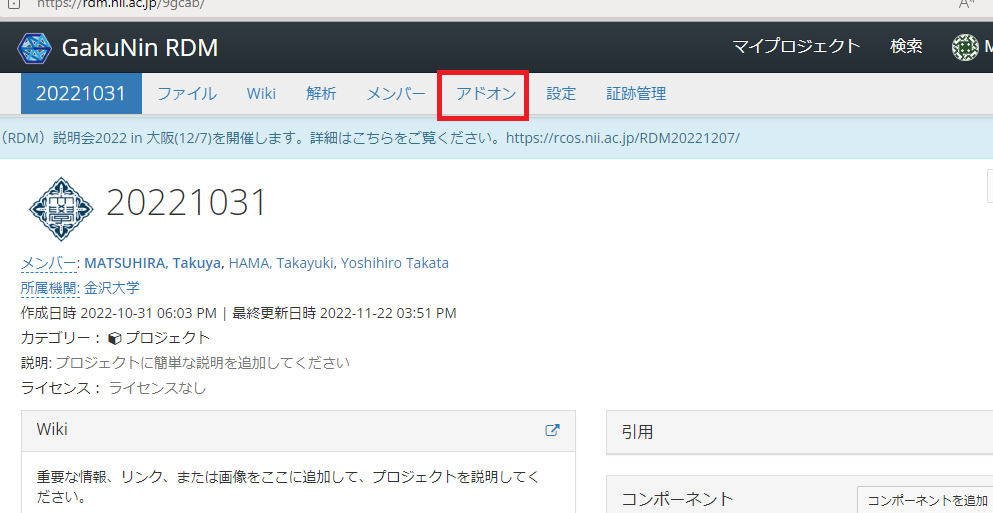Click the メンバー label link

(48, 263)
